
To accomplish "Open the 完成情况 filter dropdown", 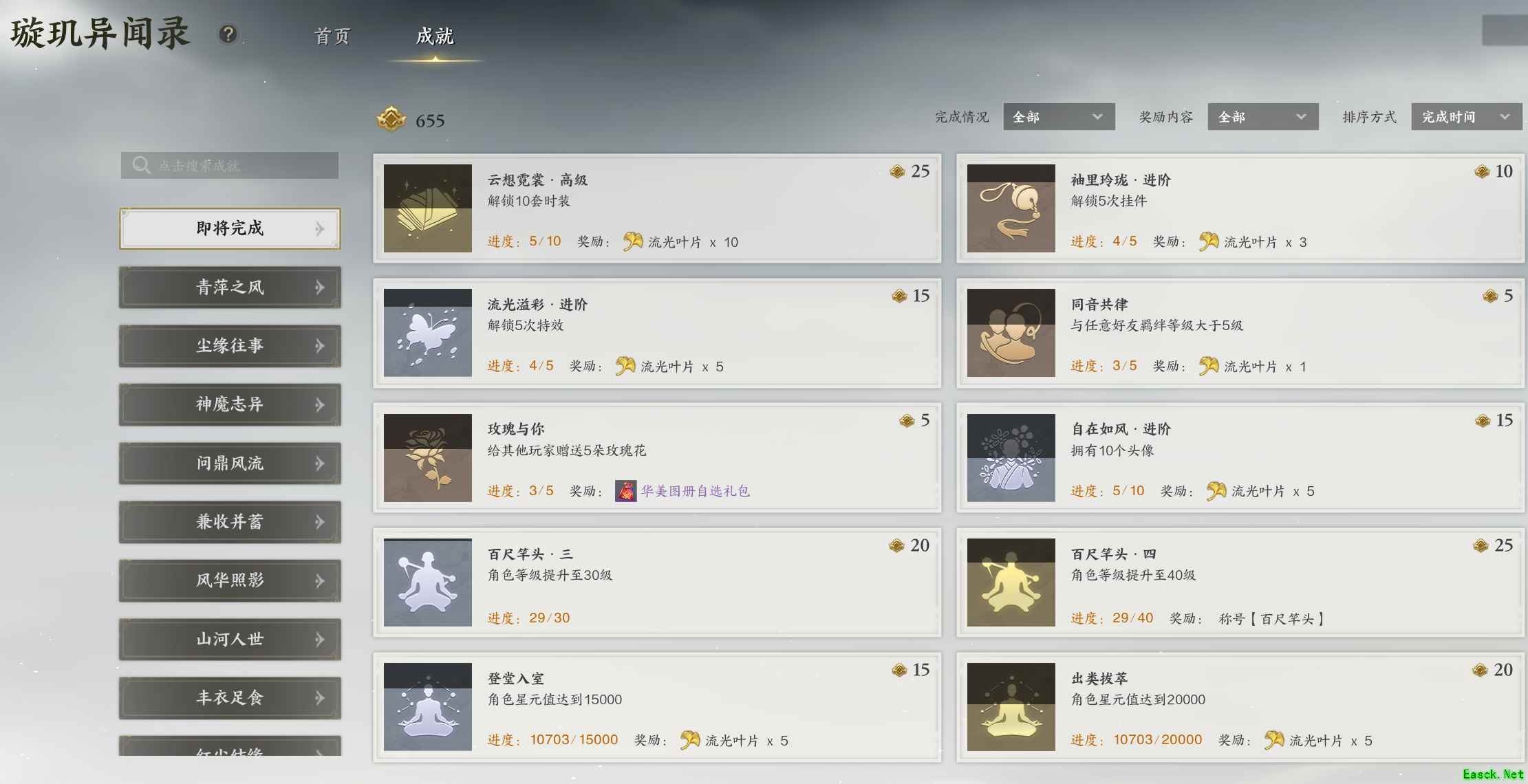I will [x=1059, y=117].
